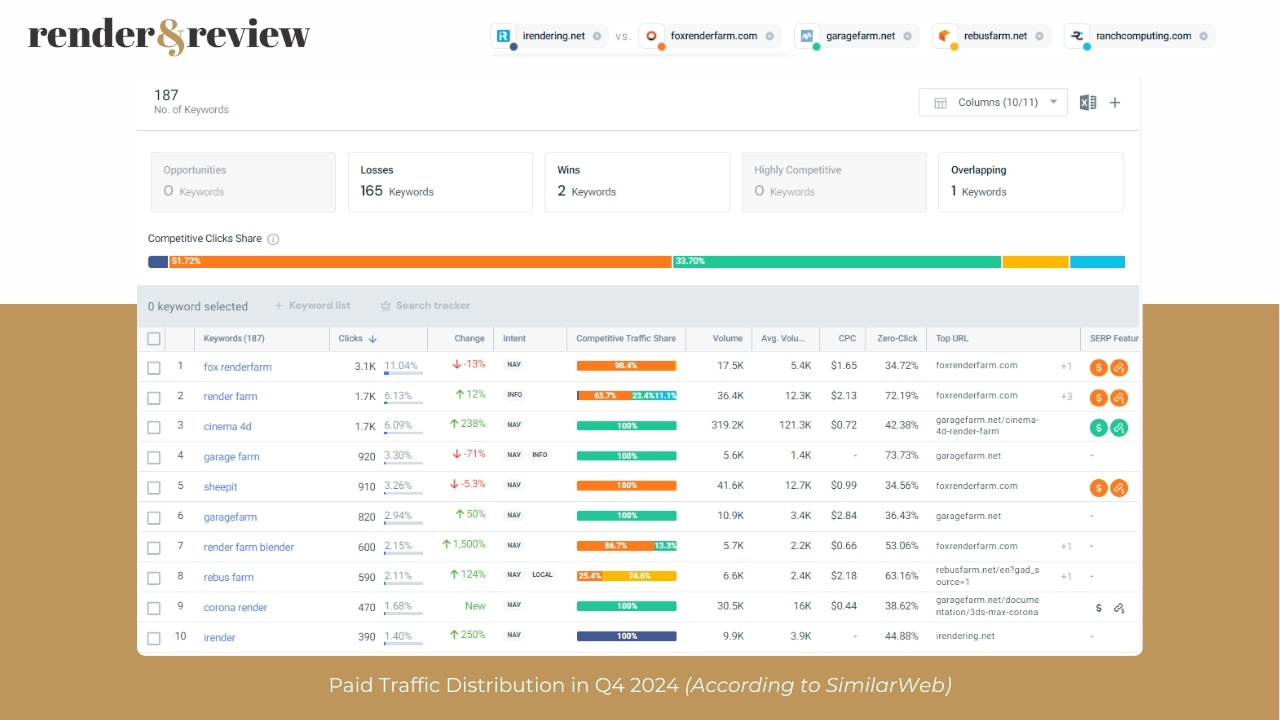Click the yellow clicks share bar segment
The image size is (1280, 720).
pos(1036,262)
